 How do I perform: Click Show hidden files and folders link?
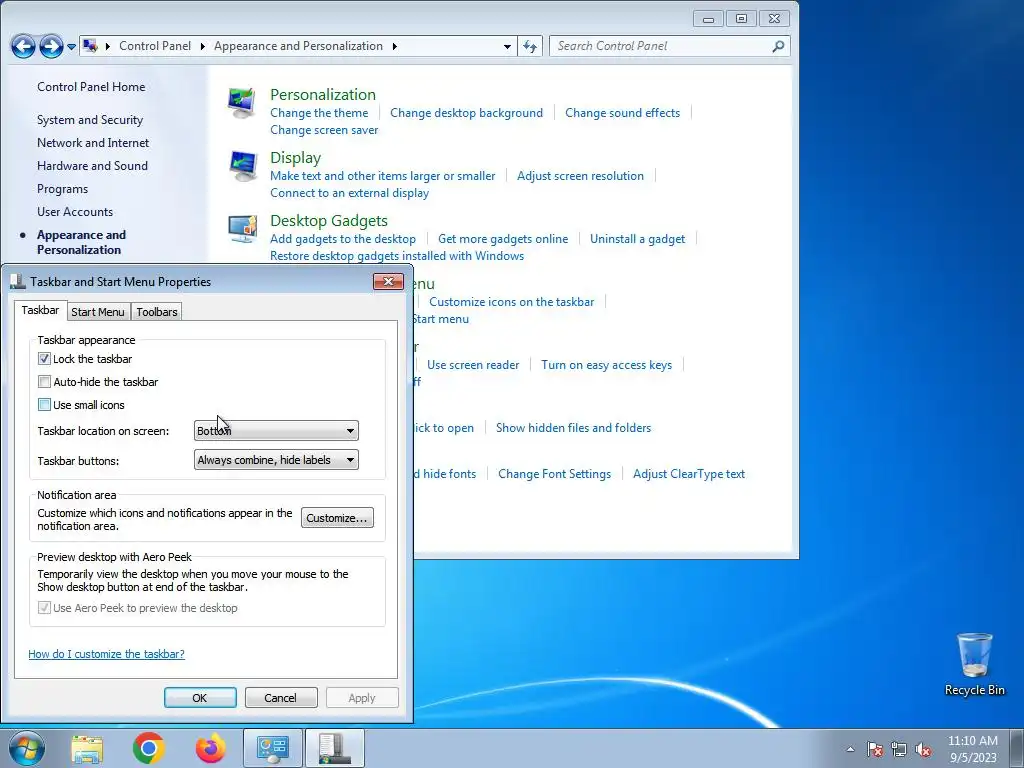click(573, 427)
